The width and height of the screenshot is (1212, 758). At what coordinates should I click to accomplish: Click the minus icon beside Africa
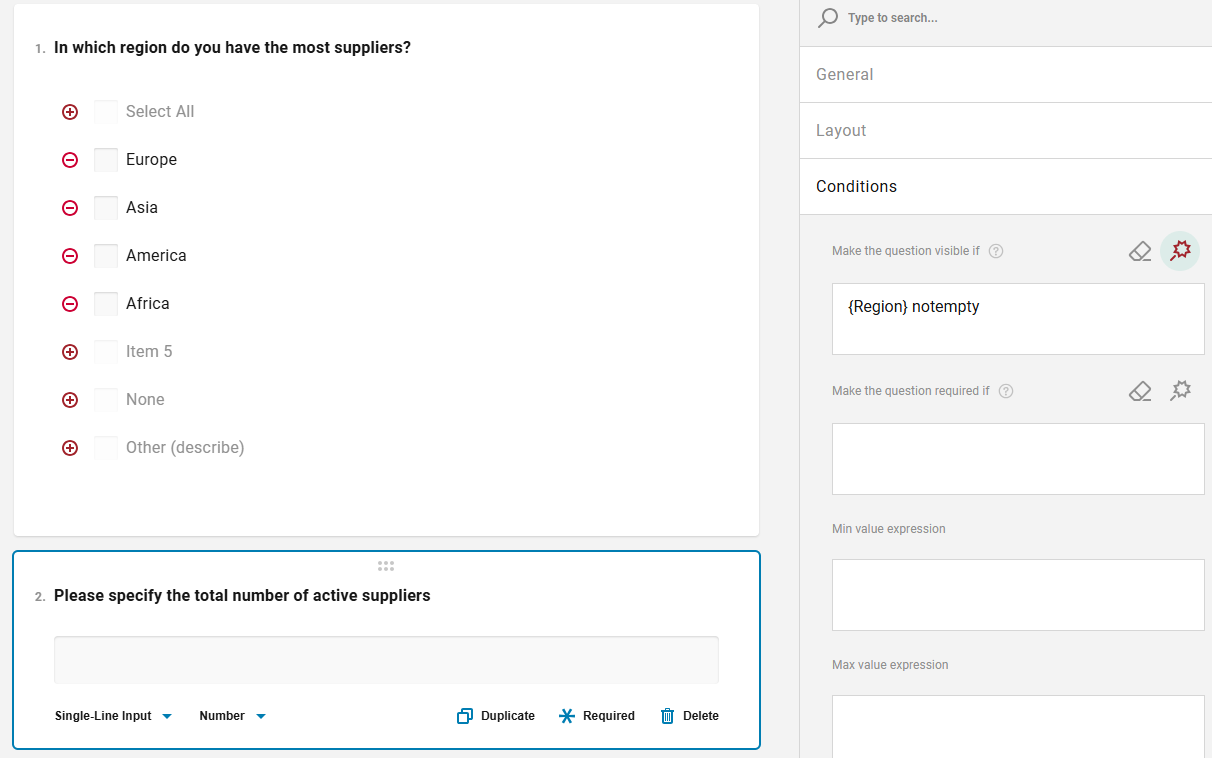(x=70, y=304)
